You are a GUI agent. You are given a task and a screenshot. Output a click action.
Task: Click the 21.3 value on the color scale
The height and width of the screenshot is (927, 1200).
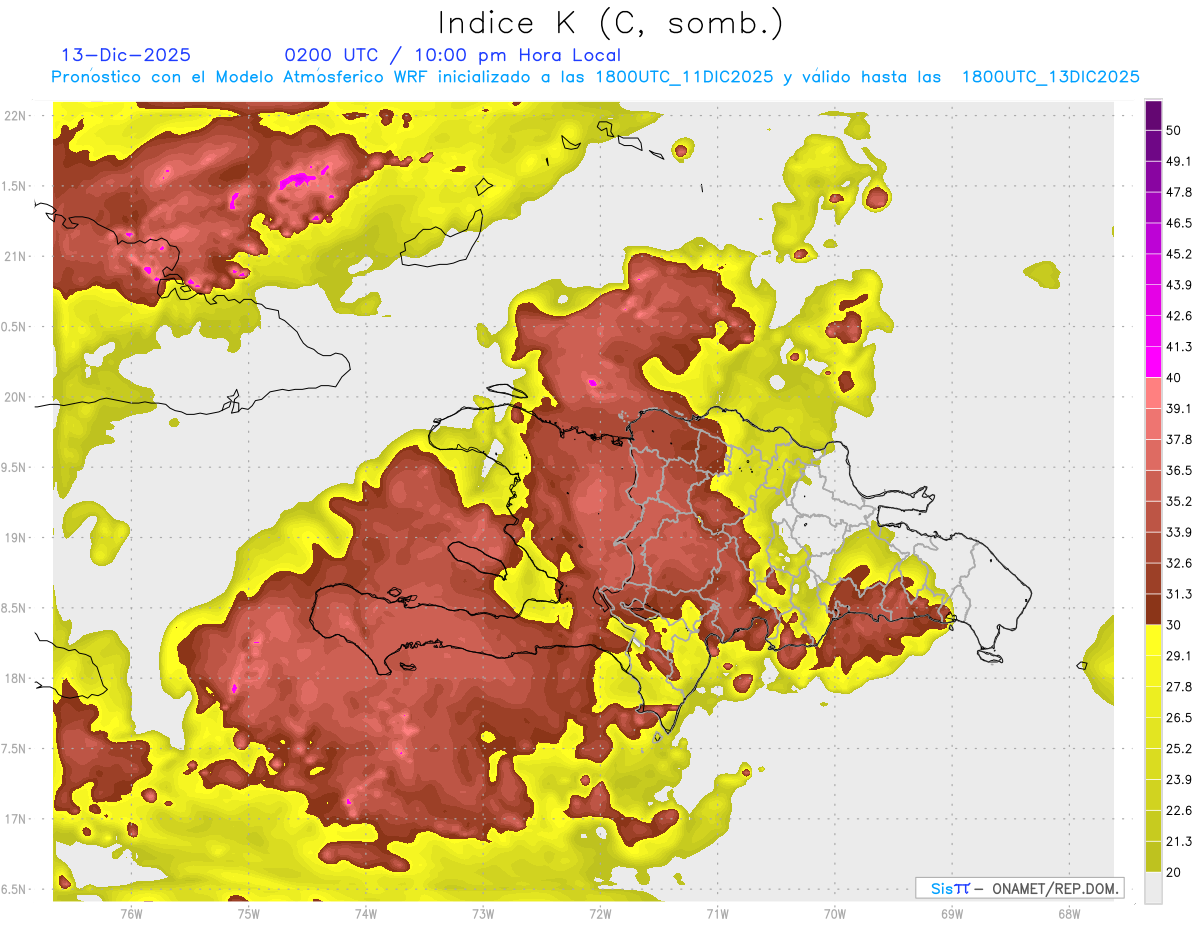tap(1178, 841)
